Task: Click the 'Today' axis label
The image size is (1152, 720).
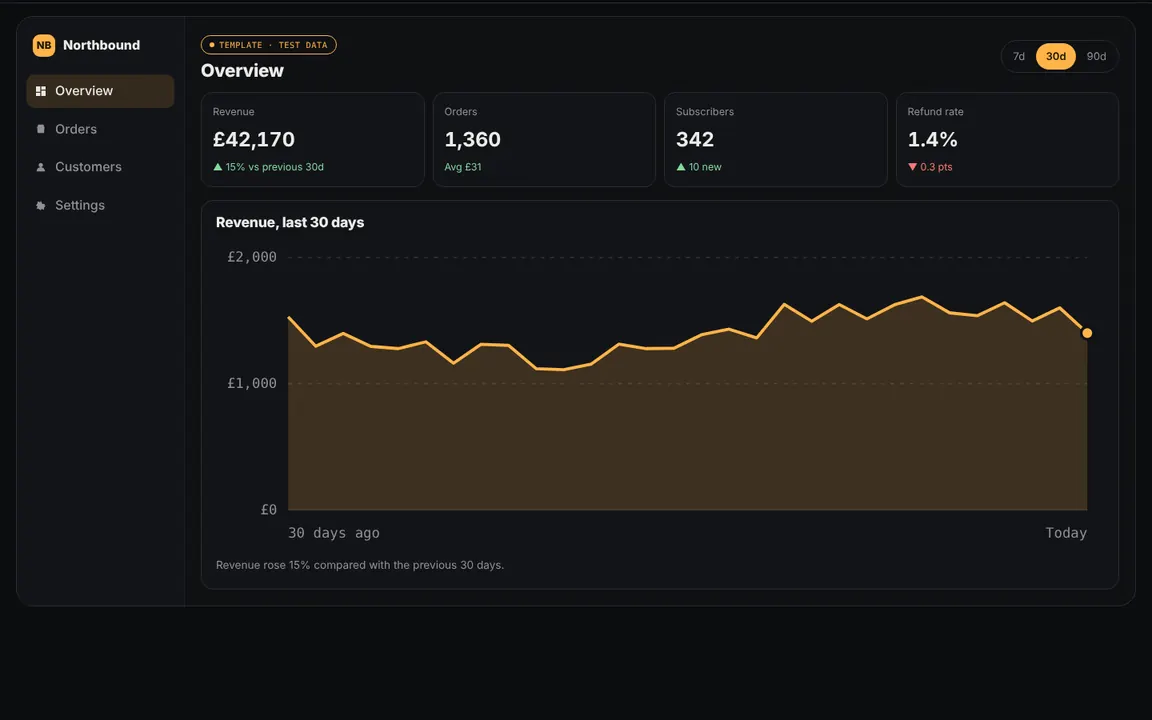Action: pyautogui.click(x=1066, y=533)
